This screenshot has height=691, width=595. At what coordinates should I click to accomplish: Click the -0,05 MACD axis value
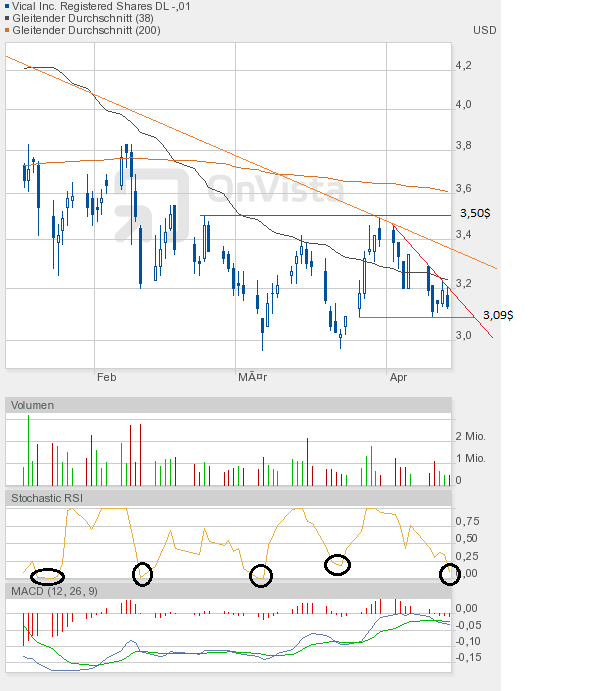[469, 625]
